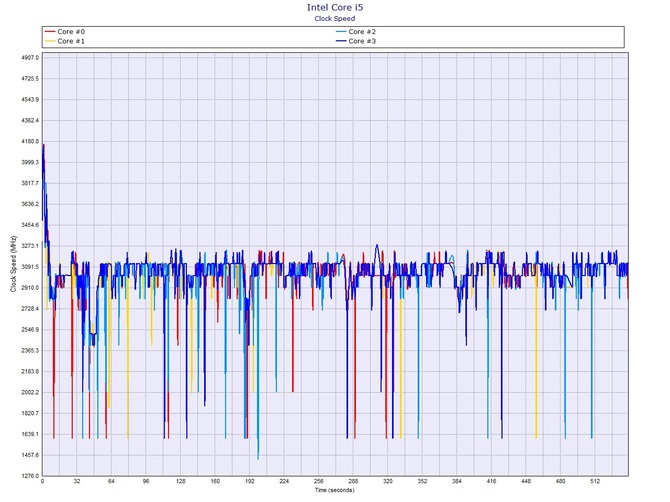The image size is (670, 502).
Task: Click the 352 seconds x-axis tick label
Action: point(423,481)
